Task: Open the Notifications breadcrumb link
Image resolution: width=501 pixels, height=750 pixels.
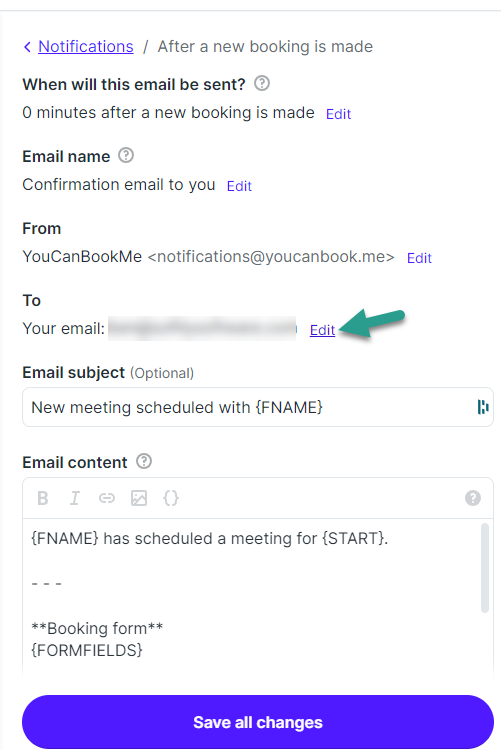Action: coord(86,46)
